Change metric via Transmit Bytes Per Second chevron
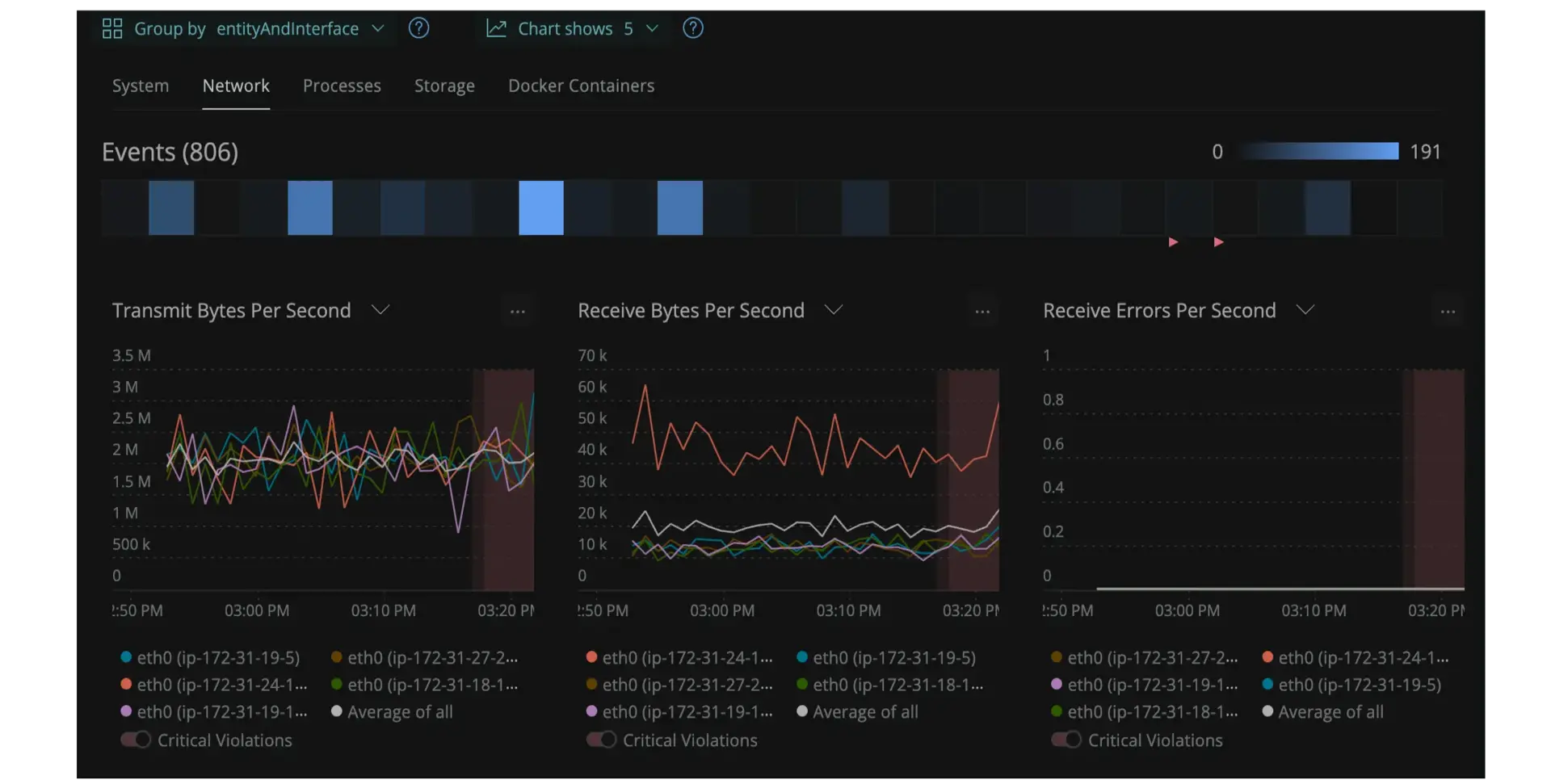 [x=380, y=310]
